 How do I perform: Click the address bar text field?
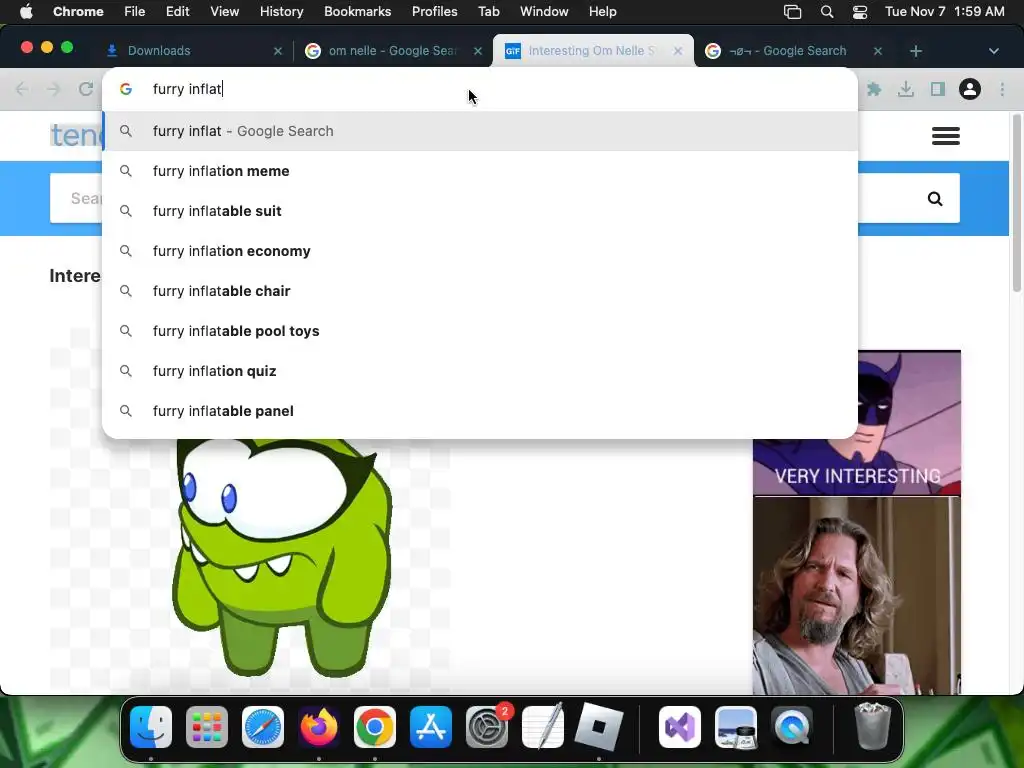click(x=480, y=89)
